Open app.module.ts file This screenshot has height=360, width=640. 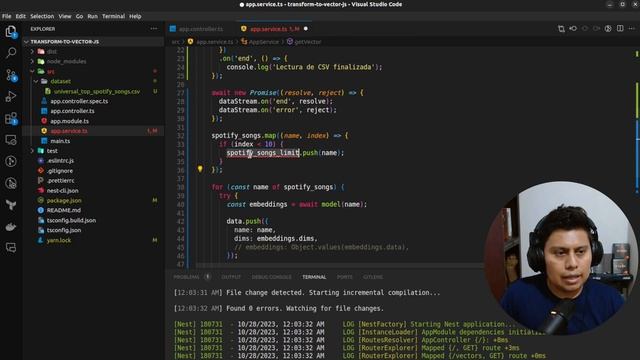coord(69,121)
